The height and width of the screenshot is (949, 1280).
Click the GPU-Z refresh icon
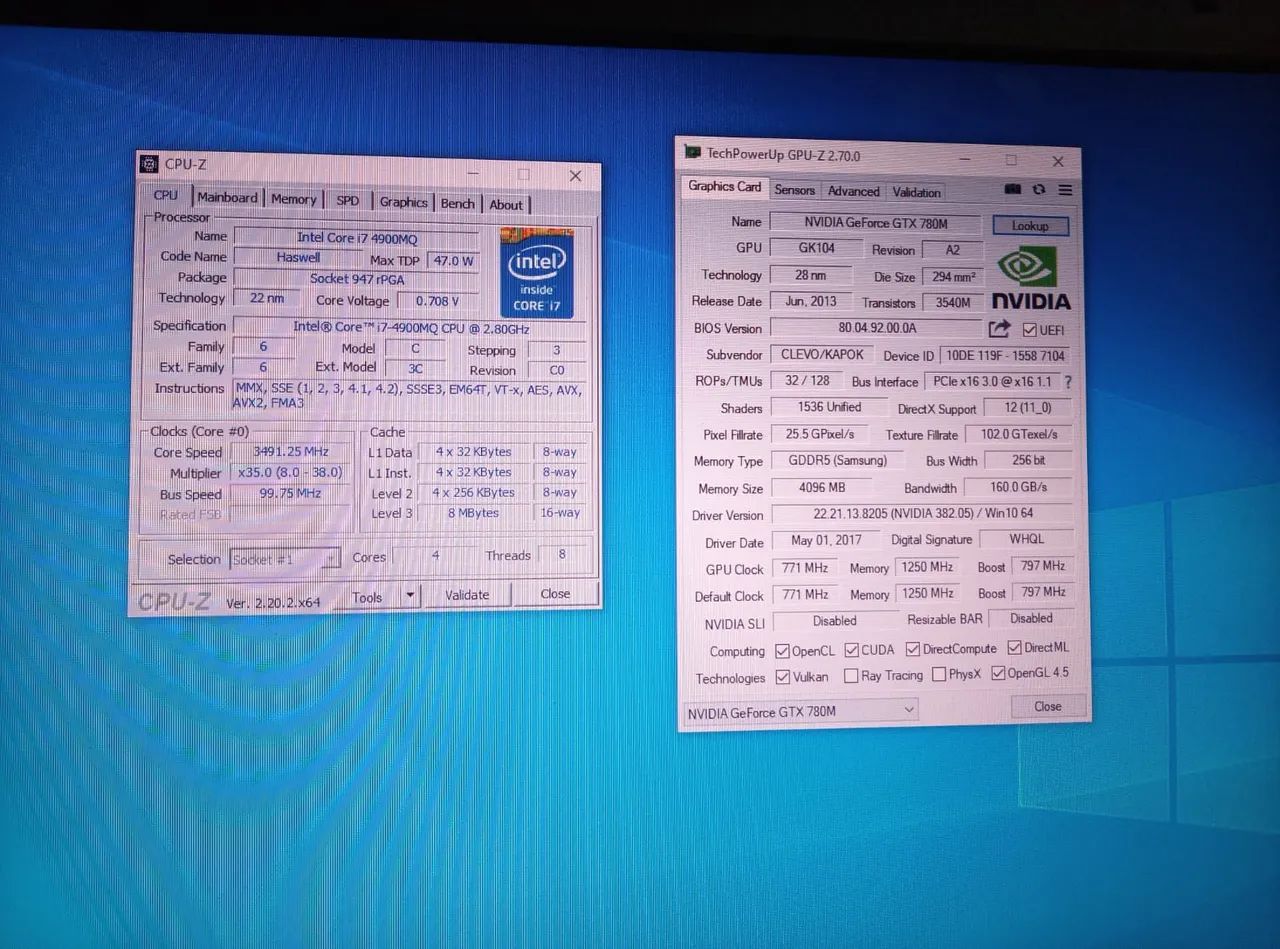point(1039,190)
